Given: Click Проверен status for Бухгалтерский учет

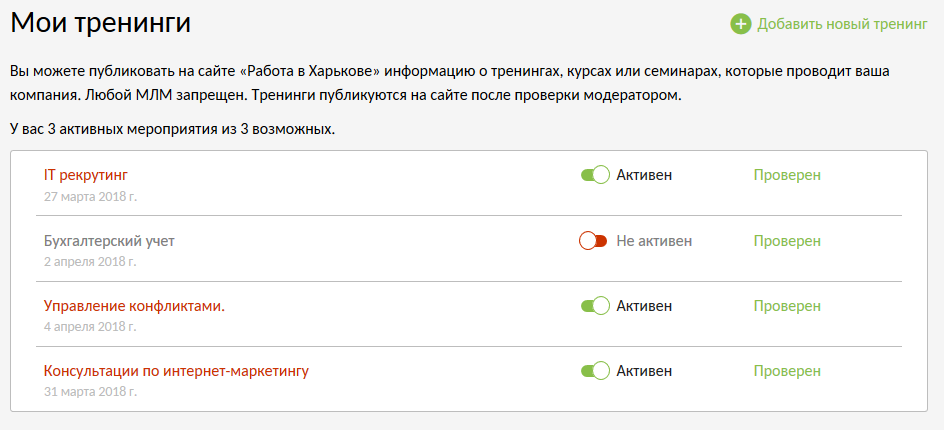Looking at the screenshot, I should pyautogui.click(x=787, y=241).
